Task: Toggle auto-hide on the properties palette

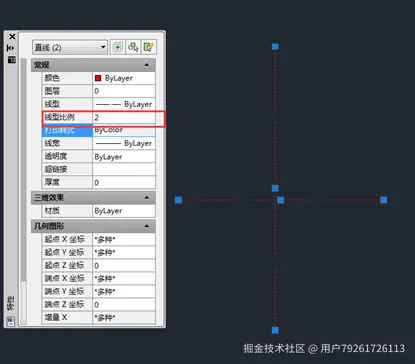Action: (11, 48)
